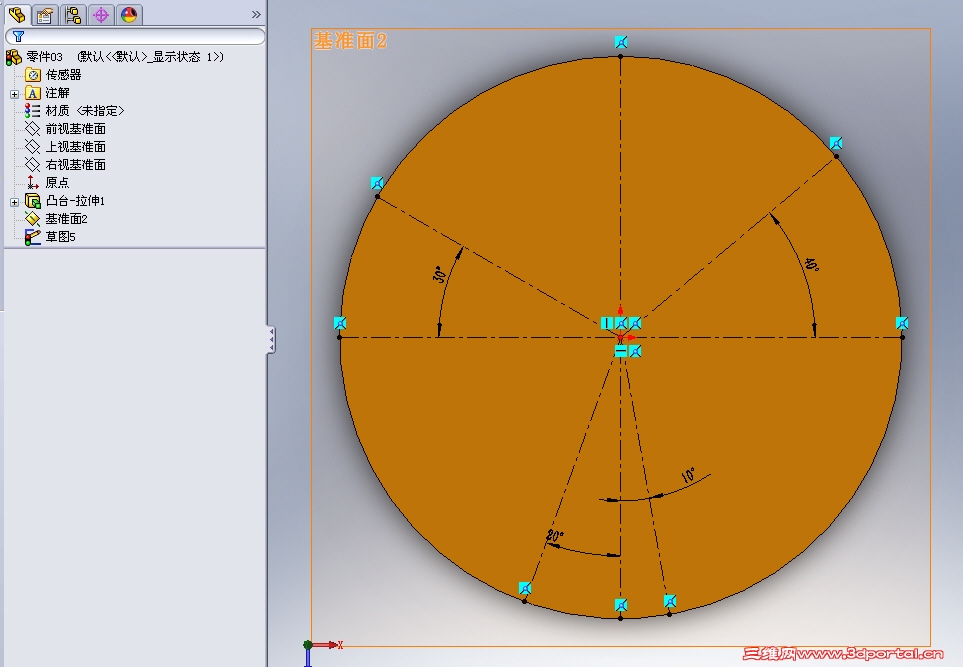The height and width of the screenshot is (667, 963).
Task: Click the sketch origin point at center
Action: (620, 337)
